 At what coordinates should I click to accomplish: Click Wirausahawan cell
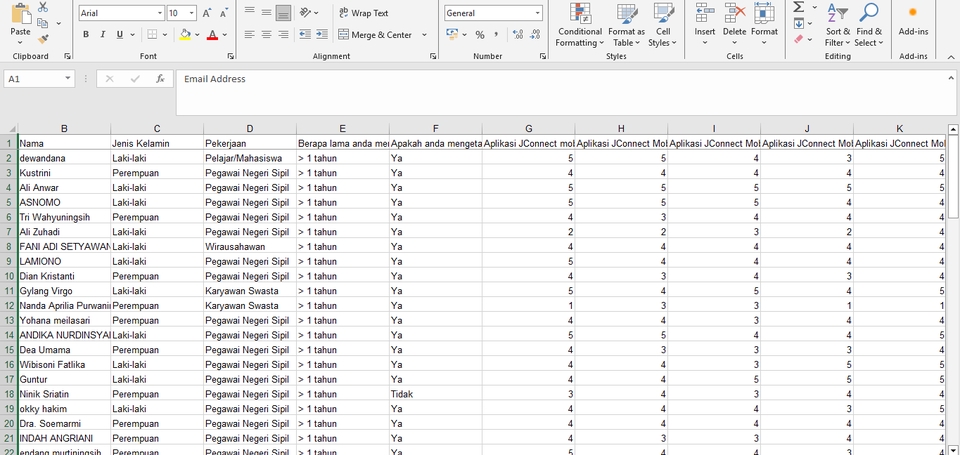[250, 247]
